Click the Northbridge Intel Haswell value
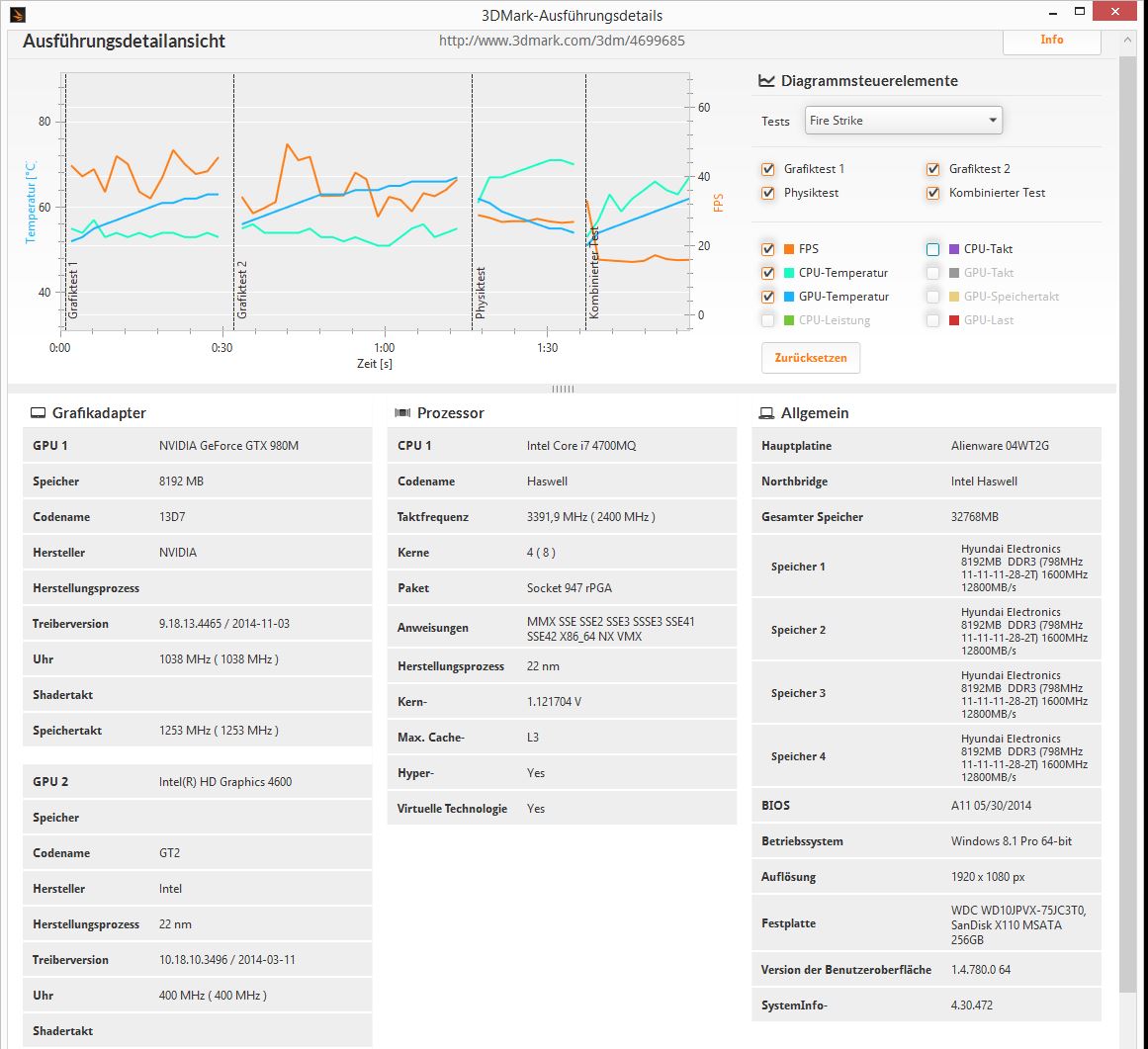The height and width of the screenshot is (1049, 1148). pos(984,481)
